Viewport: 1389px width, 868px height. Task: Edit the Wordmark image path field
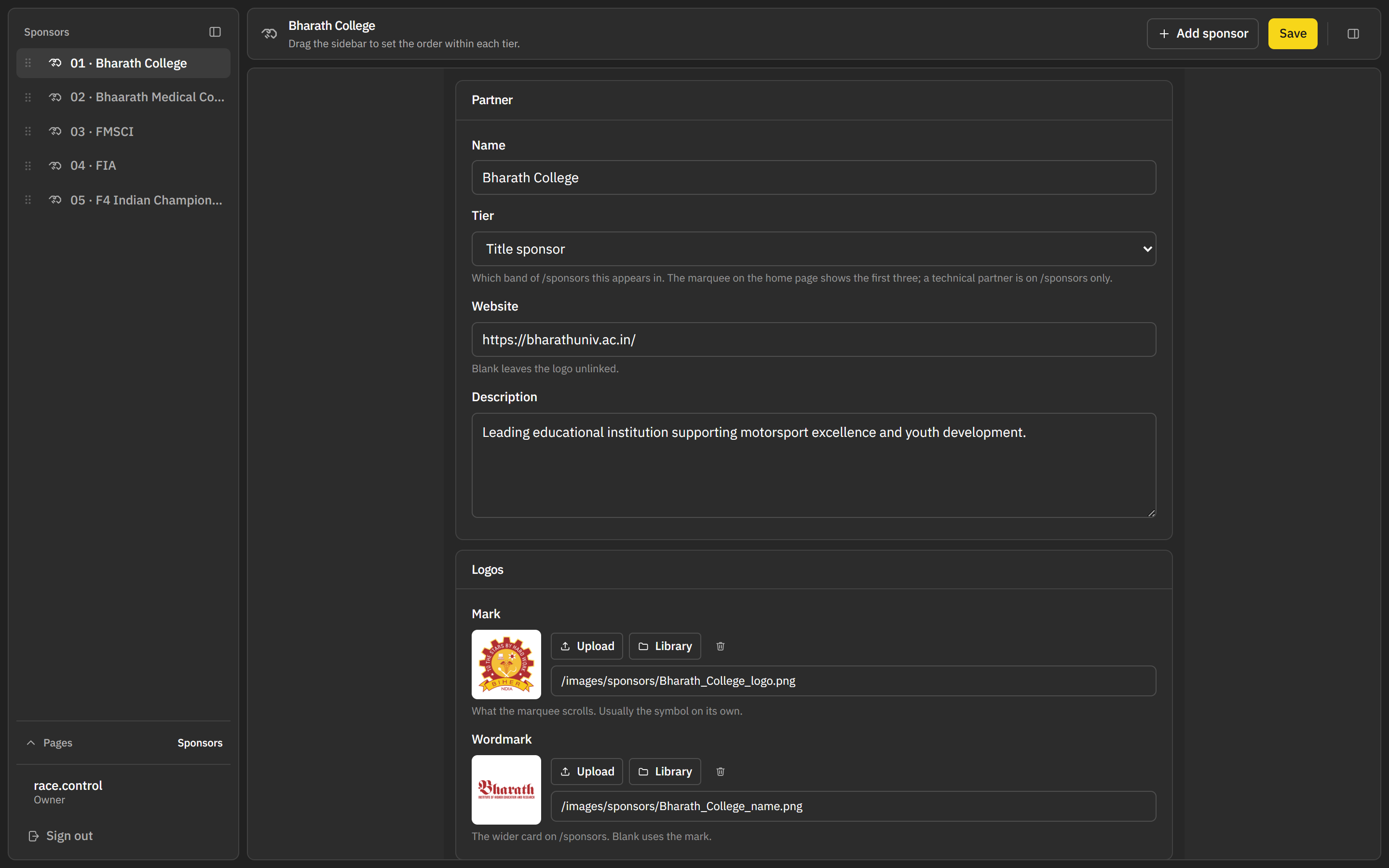click(853, 806)
